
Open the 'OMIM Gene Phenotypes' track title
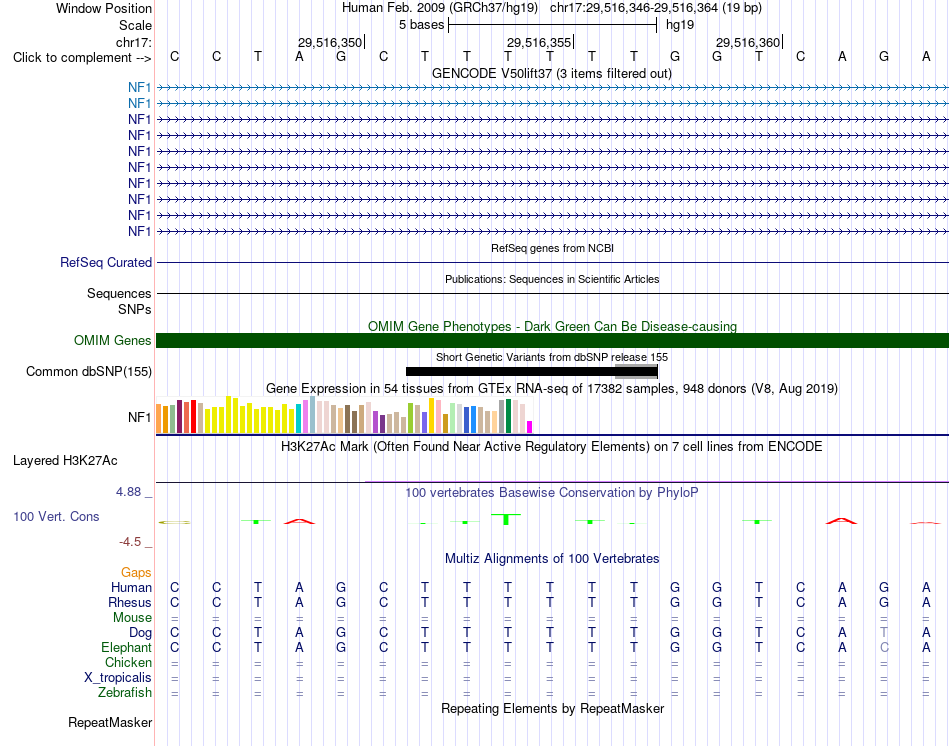[x=552, y=326]
